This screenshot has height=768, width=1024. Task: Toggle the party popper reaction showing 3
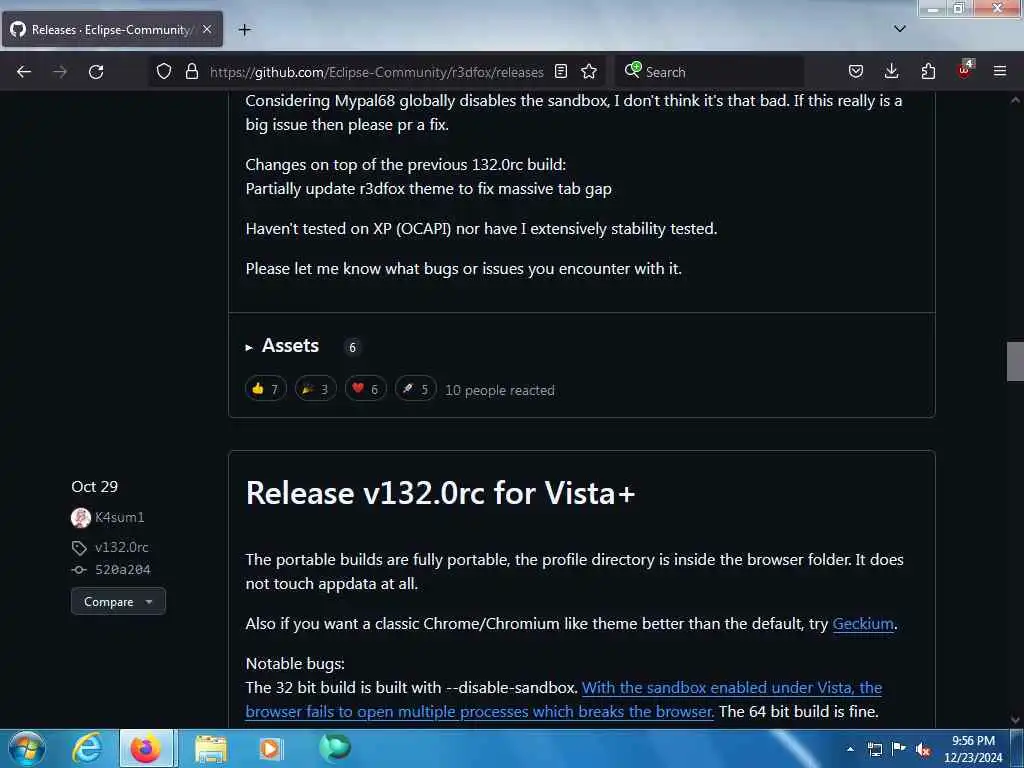(x=315, y=389)
